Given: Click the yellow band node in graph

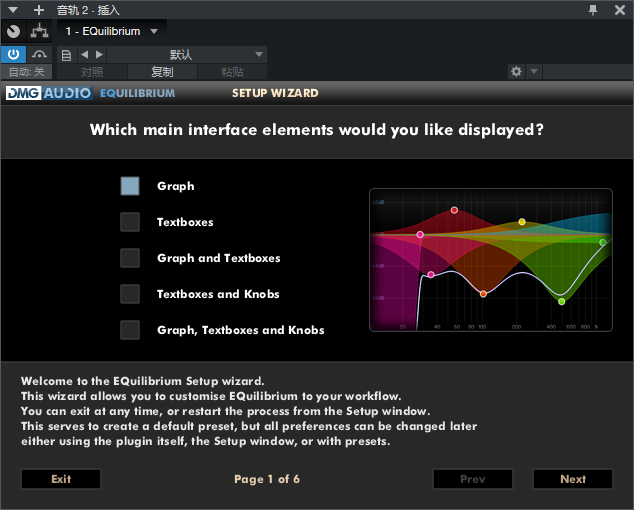Looking at the screenshot, I should click(522, 222).
